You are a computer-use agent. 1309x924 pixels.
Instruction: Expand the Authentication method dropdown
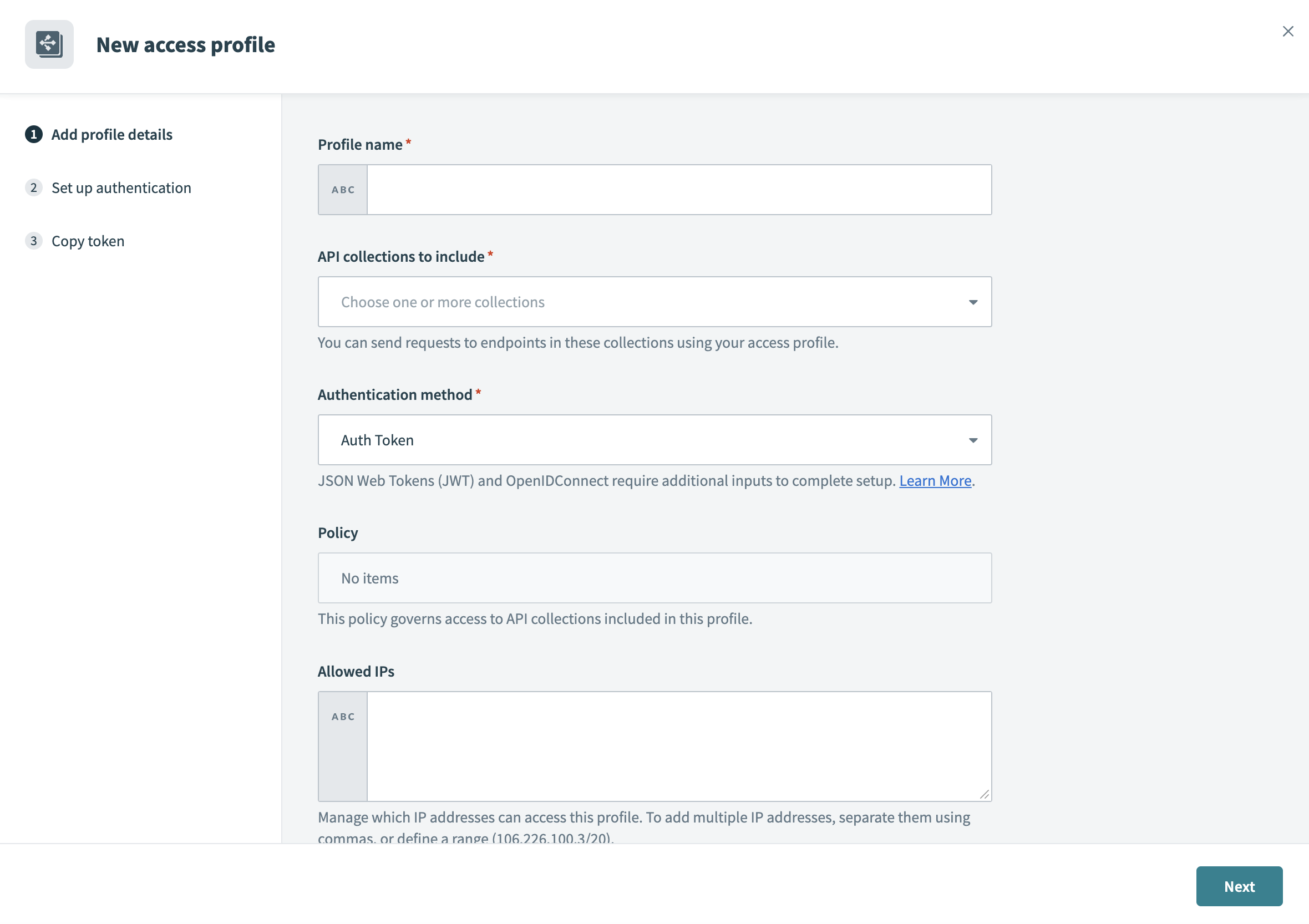(x=655, y=439)
